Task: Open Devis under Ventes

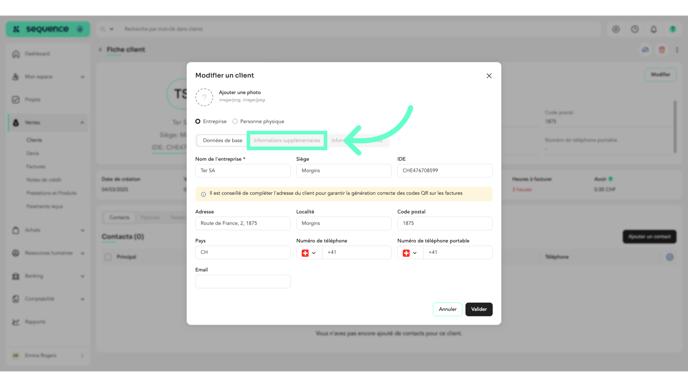Action: (x=32, y=154)
